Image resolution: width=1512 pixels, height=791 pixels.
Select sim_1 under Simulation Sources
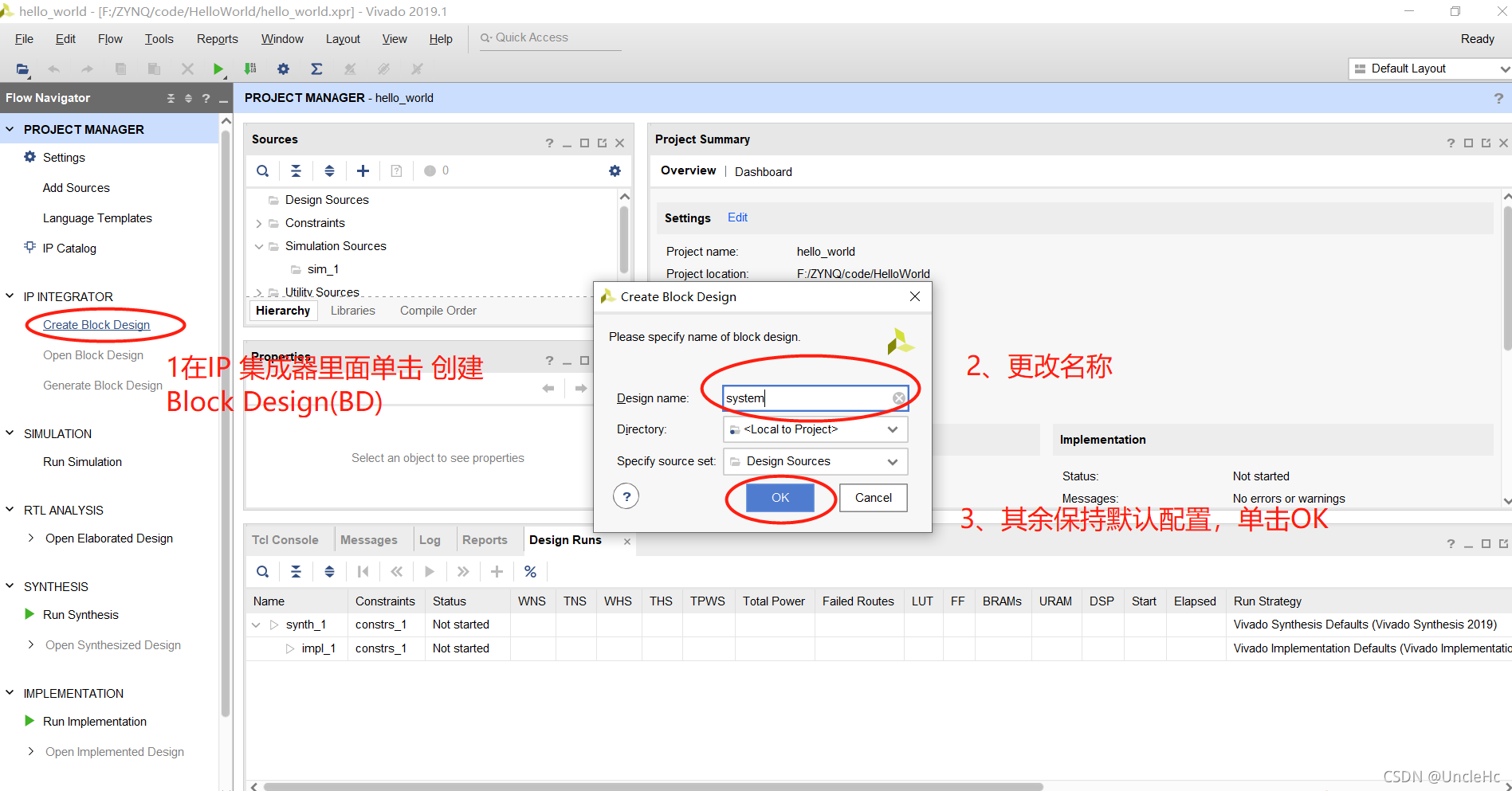(323, 269)
